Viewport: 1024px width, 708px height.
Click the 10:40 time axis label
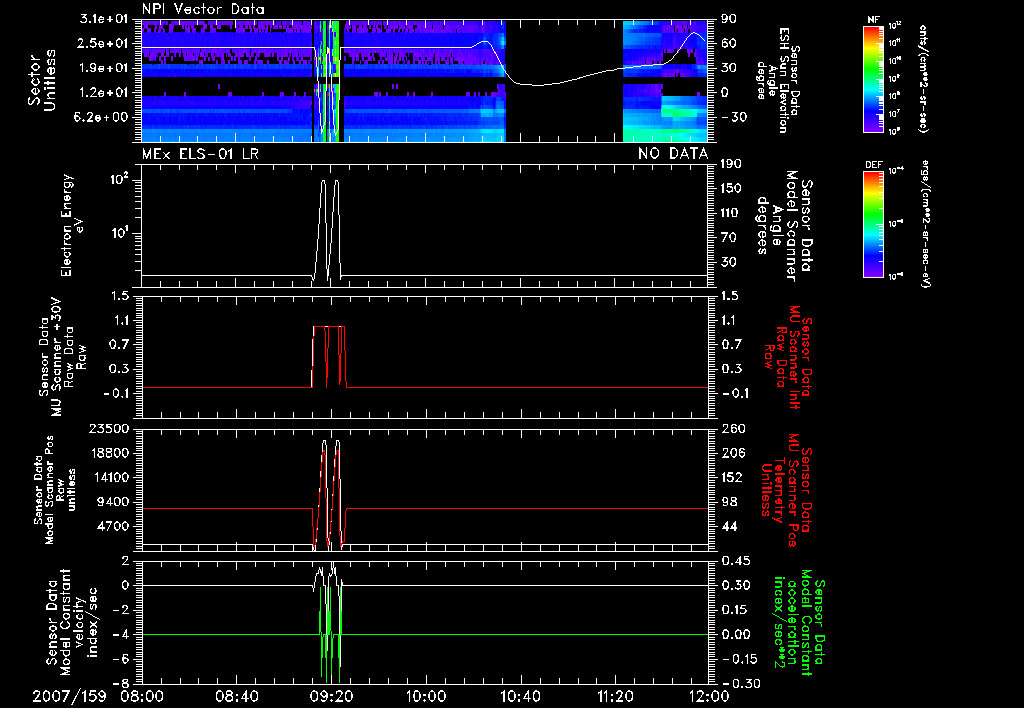[x=520, y=696]
